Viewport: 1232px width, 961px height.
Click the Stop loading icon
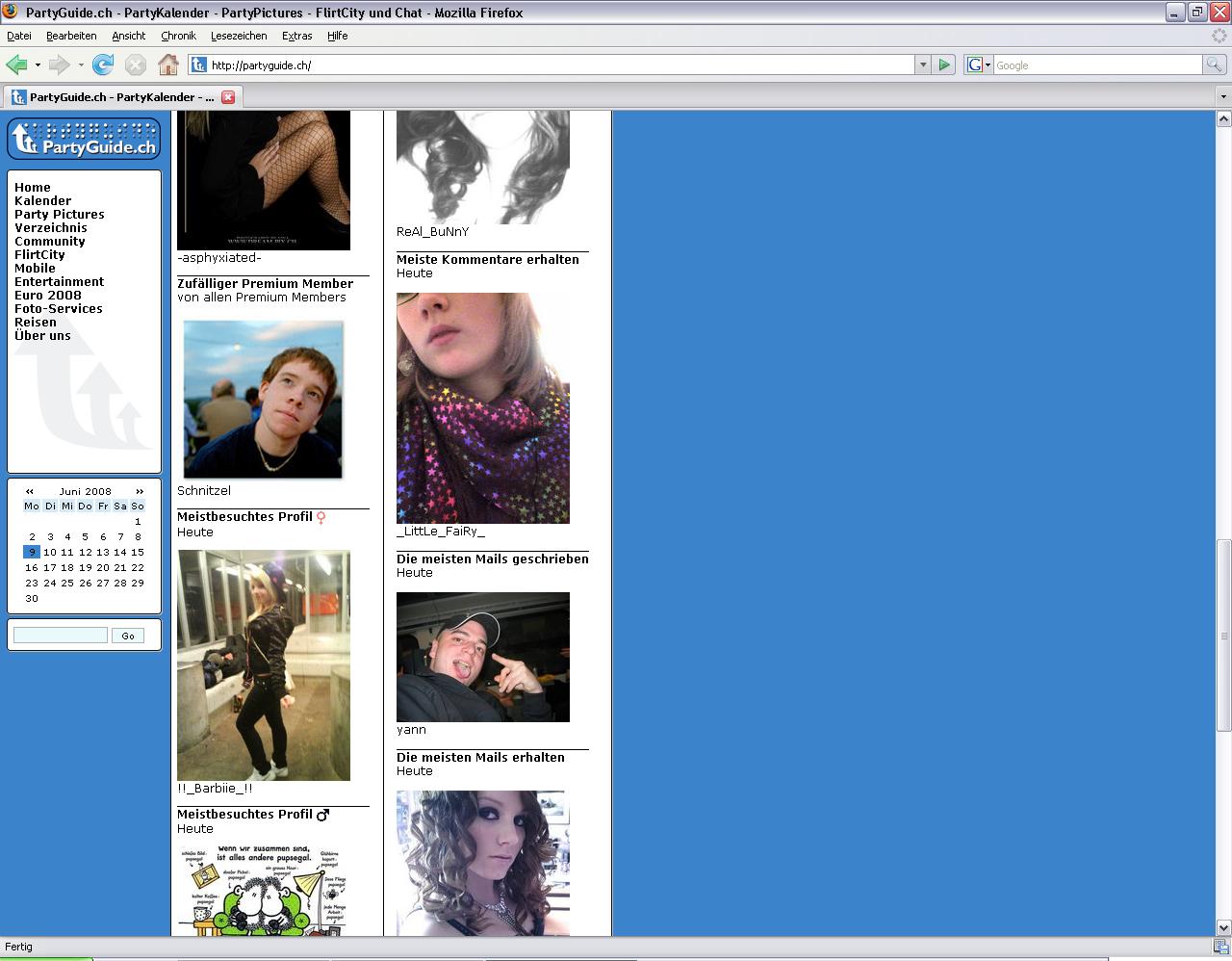click(136, 65)
